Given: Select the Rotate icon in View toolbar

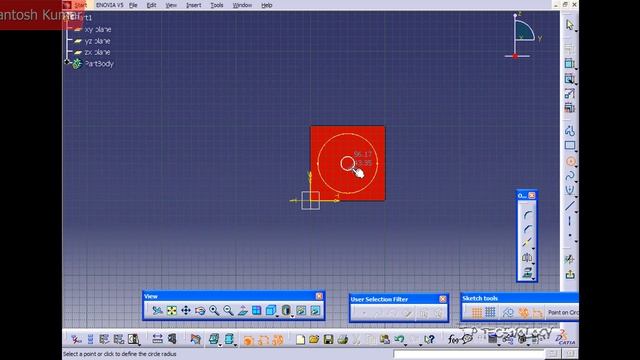Looking at the screenshot, I should click(x=200, y=311).
